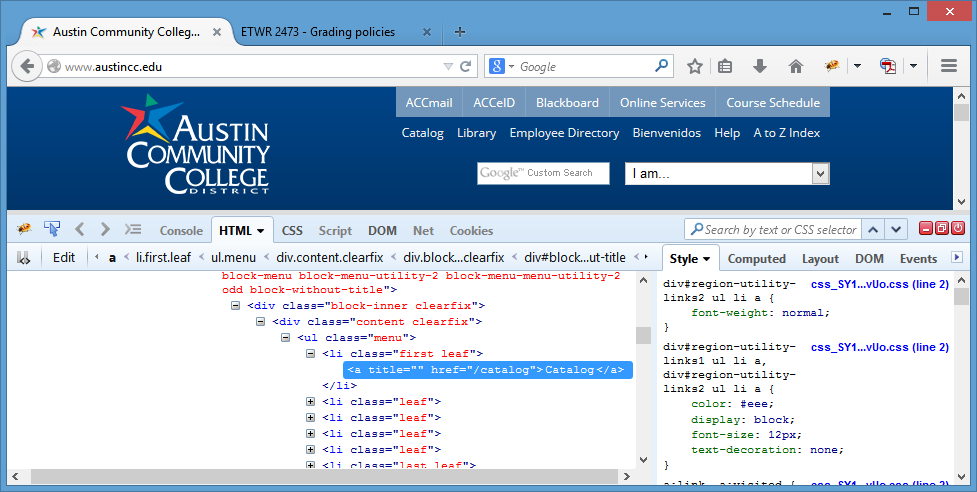Open the Downloads arrow icon

[760, 66]
